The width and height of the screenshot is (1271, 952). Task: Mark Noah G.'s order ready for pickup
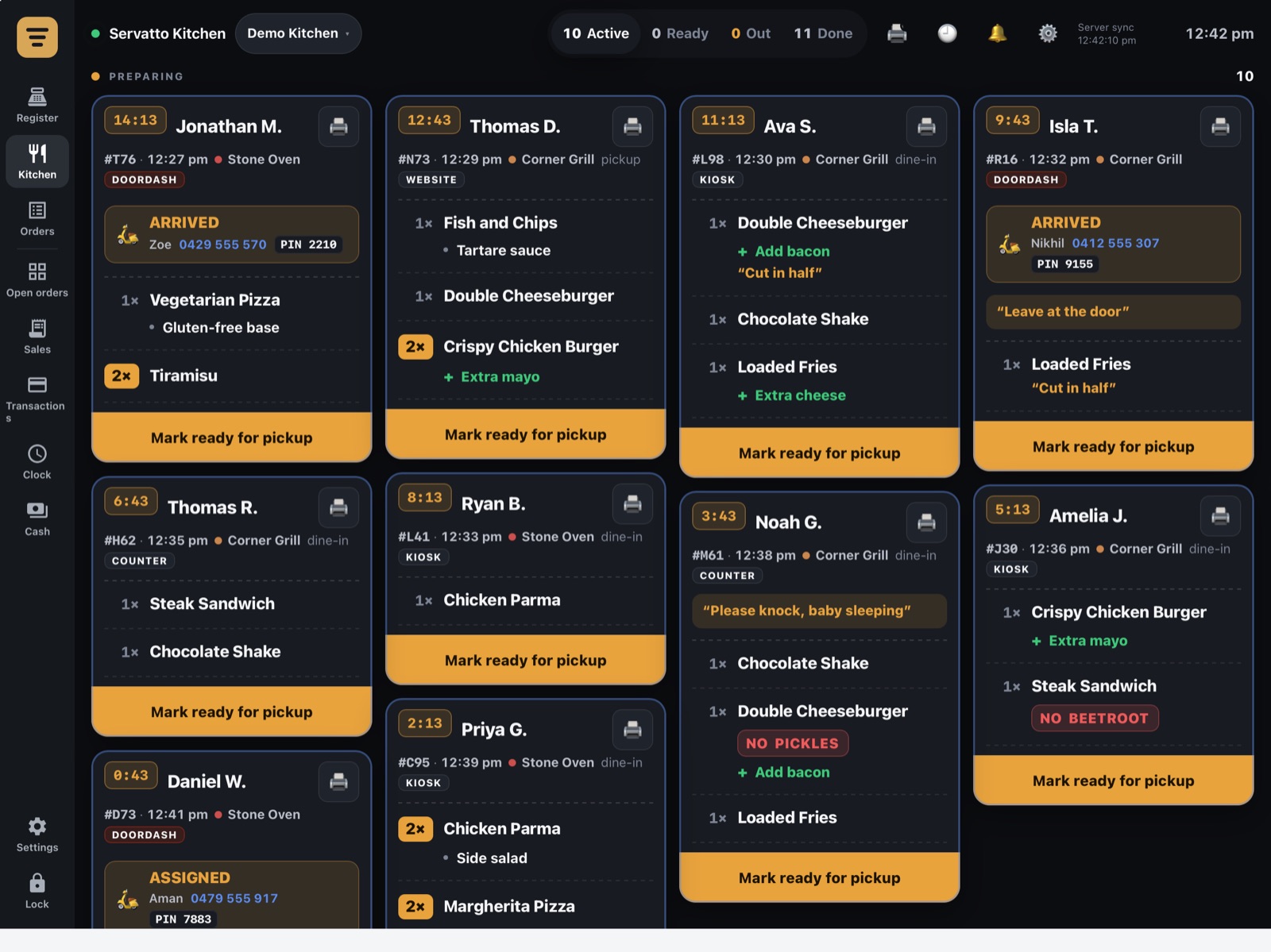[820, 877]
